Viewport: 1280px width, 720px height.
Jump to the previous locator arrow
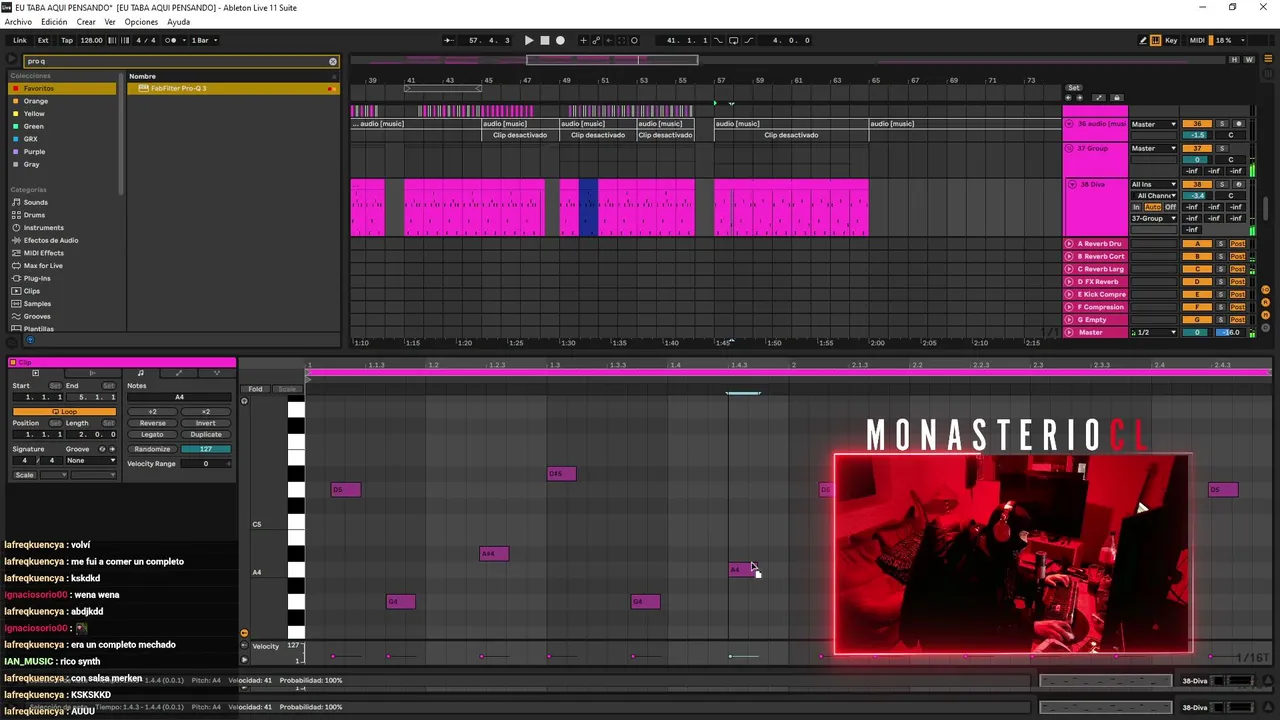1067,98
